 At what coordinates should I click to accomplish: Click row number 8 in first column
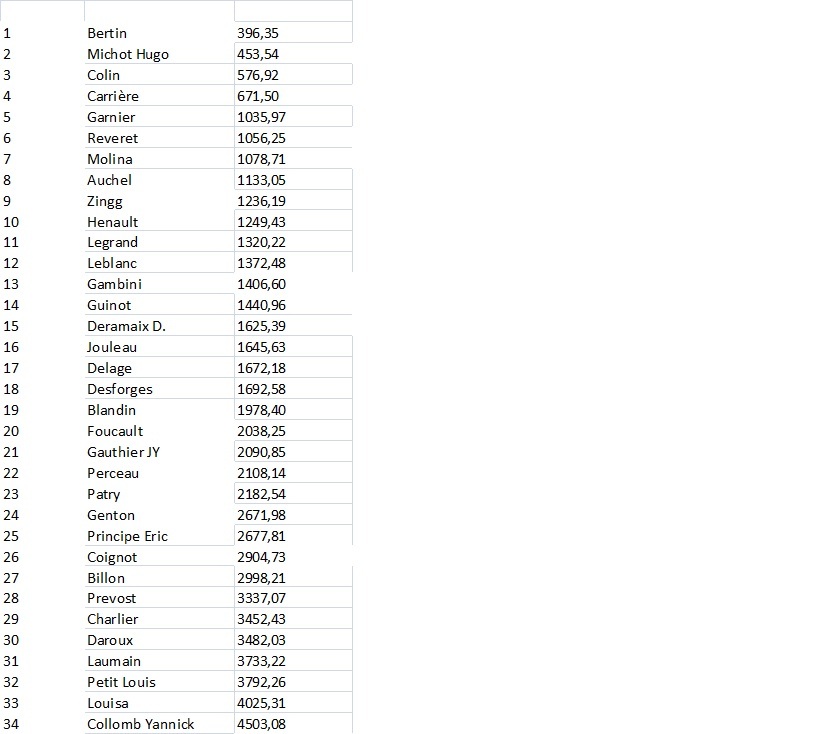[8, 180]
